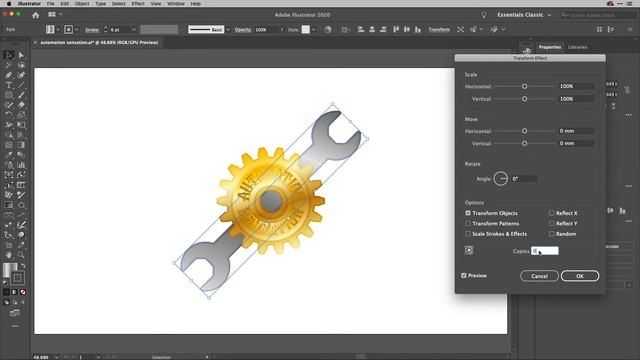Open the Essentials Classic workspace dropdown

pos(524,15)
